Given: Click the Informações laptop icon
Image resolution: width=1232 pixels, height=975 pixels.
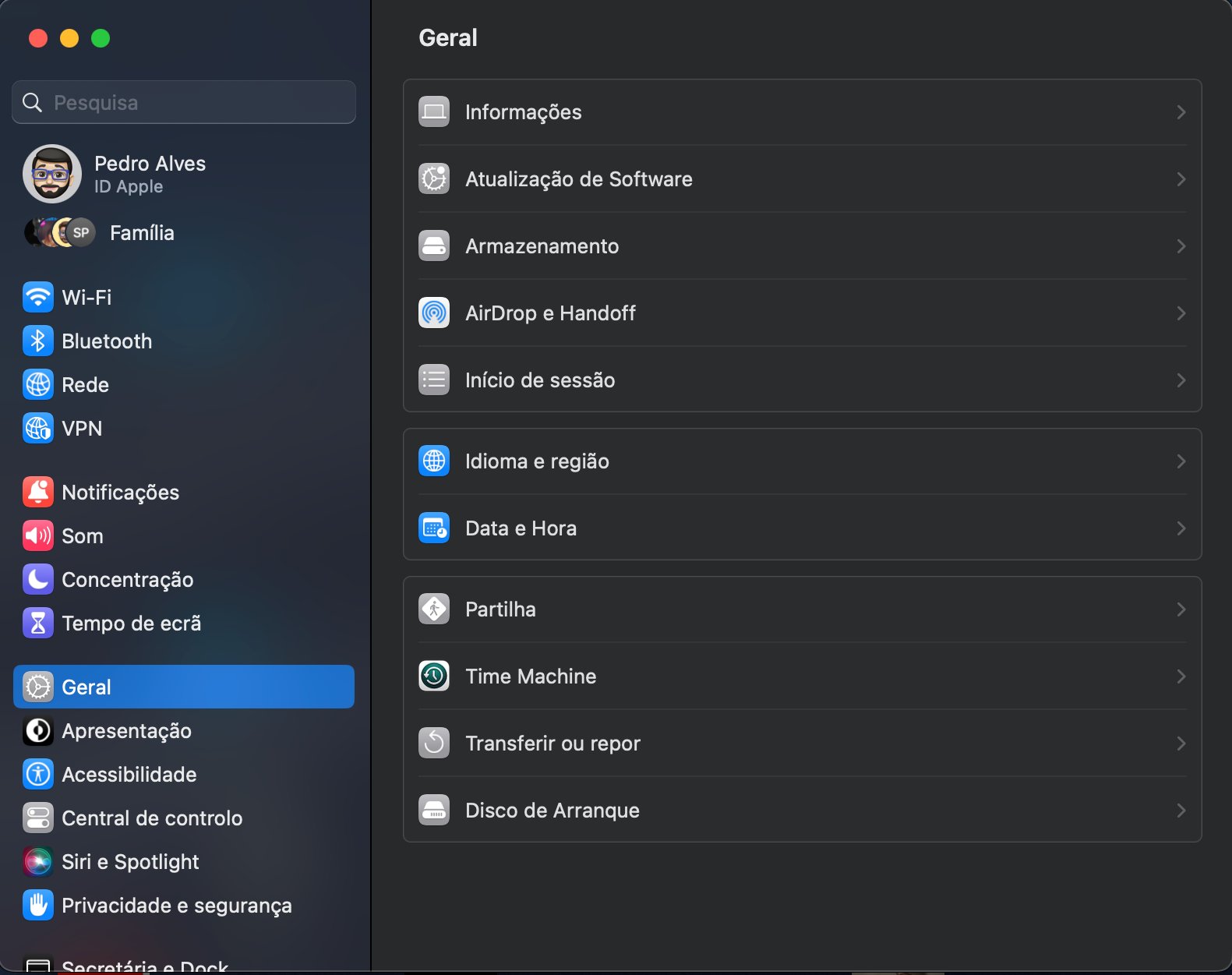Looking at the screenshot, I should tap(434, 111).
